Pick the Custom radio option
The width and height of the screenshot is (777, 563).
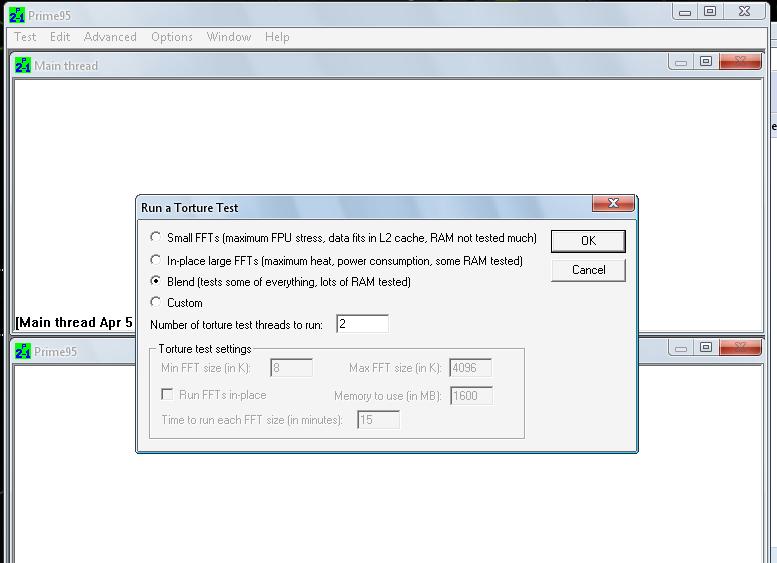(156, 302)
